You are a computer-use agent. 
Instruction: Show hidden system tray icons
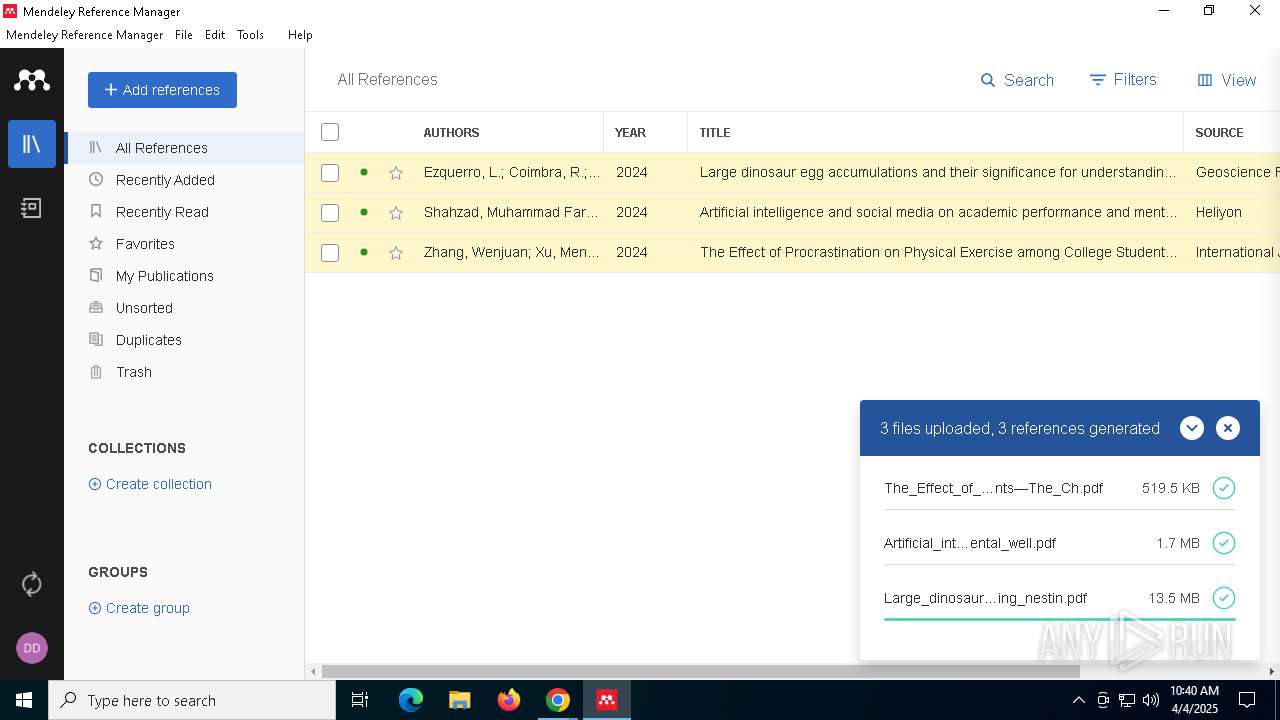click(1078, 700)
